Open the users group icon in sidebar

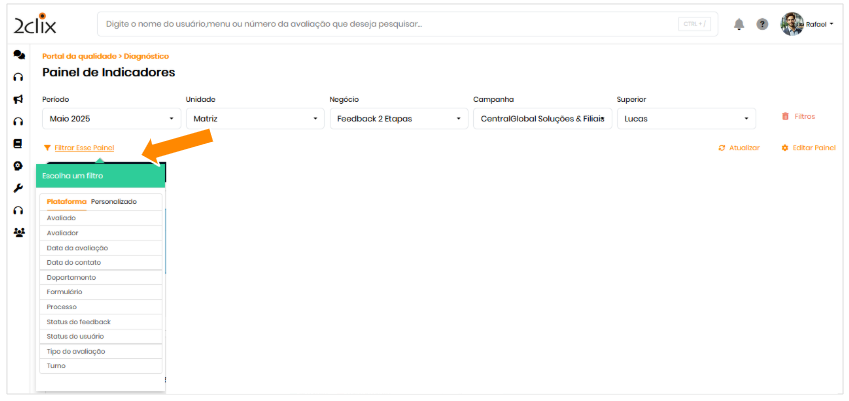tap(18, 232)
